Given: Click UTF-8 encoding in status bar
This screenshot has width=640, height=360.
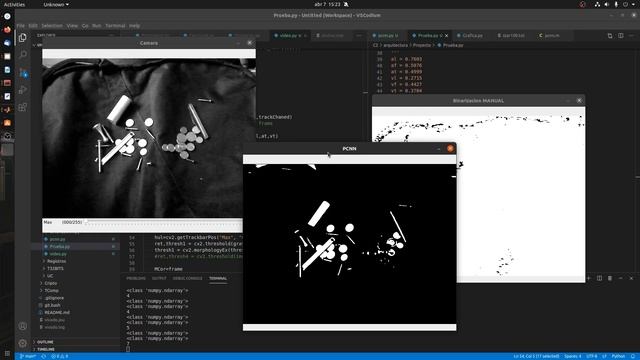Looking at the screenshot, I should (591, 356).
